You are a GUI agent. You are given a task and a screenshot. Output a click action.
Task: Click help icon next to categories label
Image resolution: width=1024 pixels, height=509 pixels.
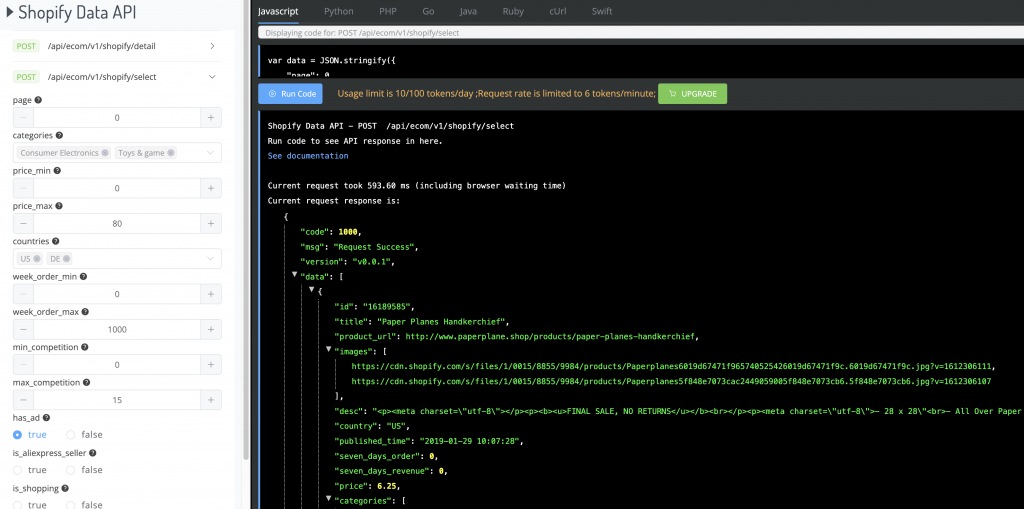pyautogui.click(x=59, y=135)
